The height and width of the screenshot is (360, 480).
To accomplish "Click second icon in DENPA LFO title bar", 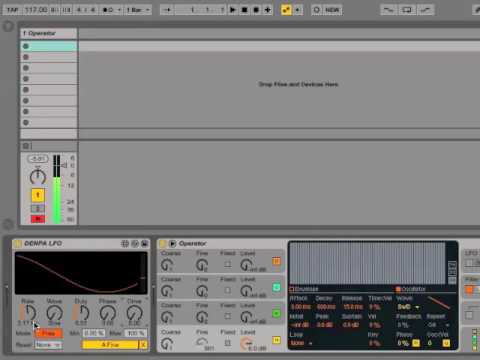I will pos(135,244).
